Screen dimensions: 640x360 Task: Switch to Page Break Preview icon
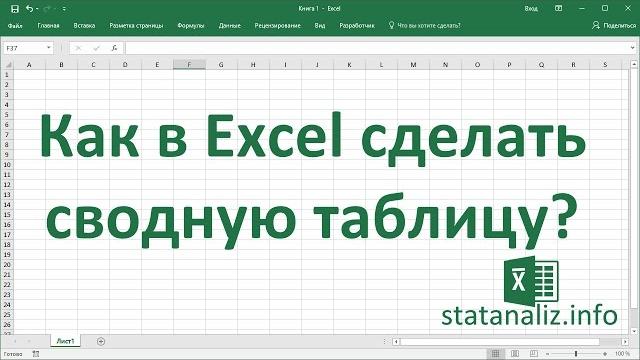(533, 354)
